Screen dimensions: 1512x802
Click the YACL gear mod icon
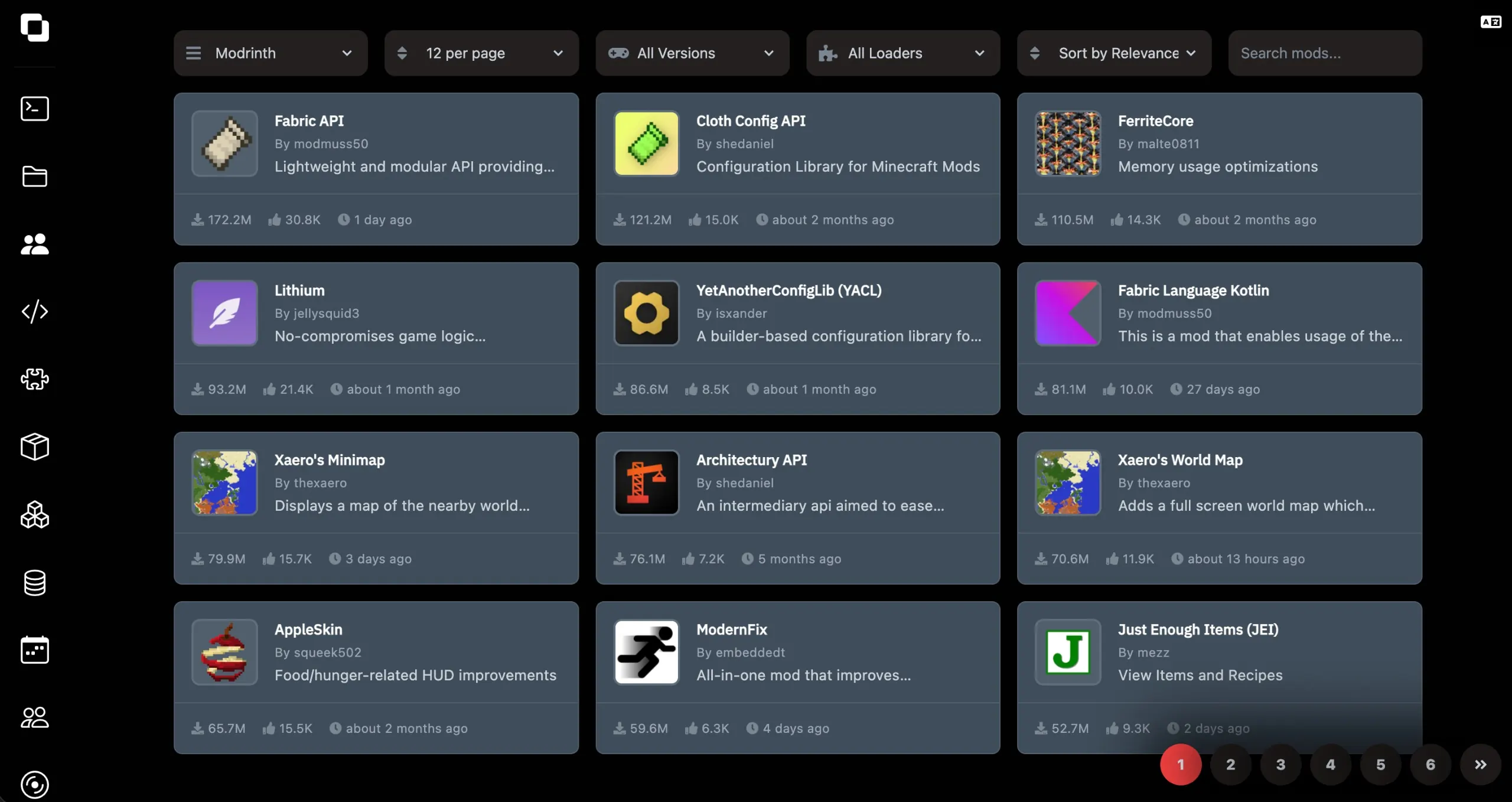tap(646, 313)
